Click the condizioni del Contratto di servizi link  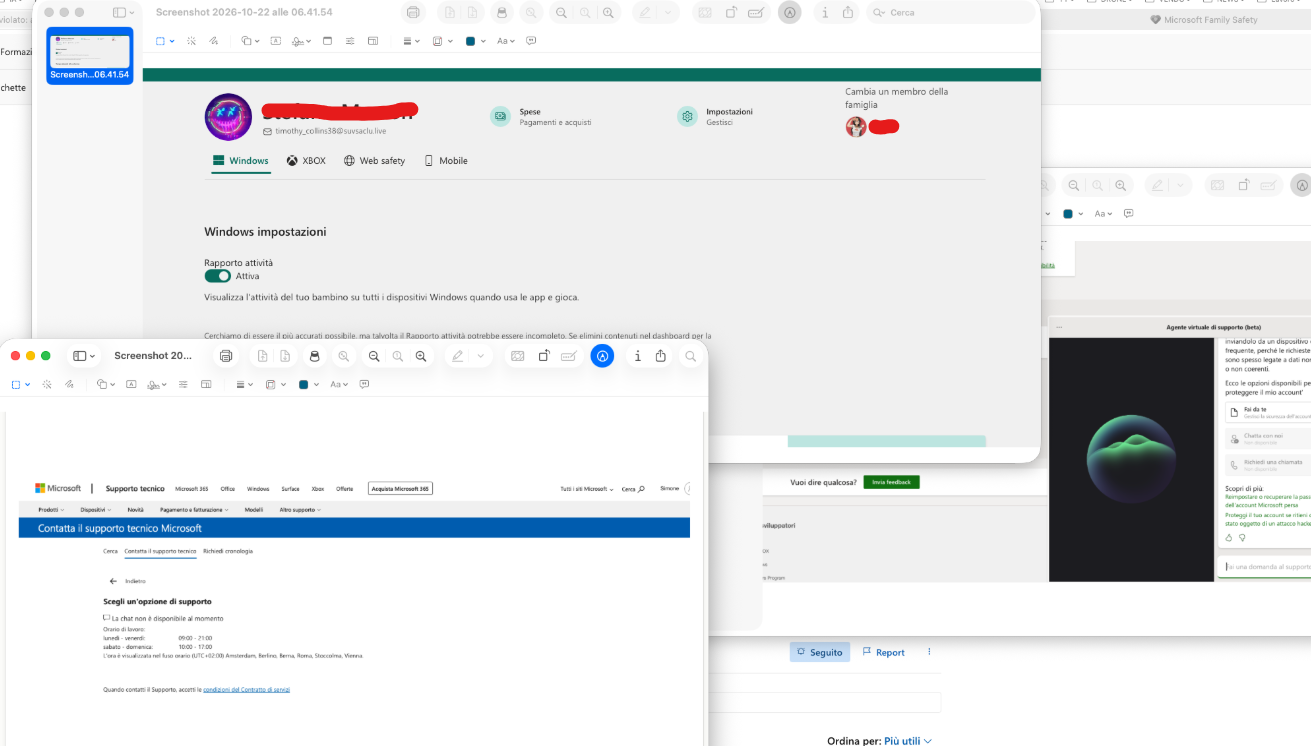click(x=246, y=689)
